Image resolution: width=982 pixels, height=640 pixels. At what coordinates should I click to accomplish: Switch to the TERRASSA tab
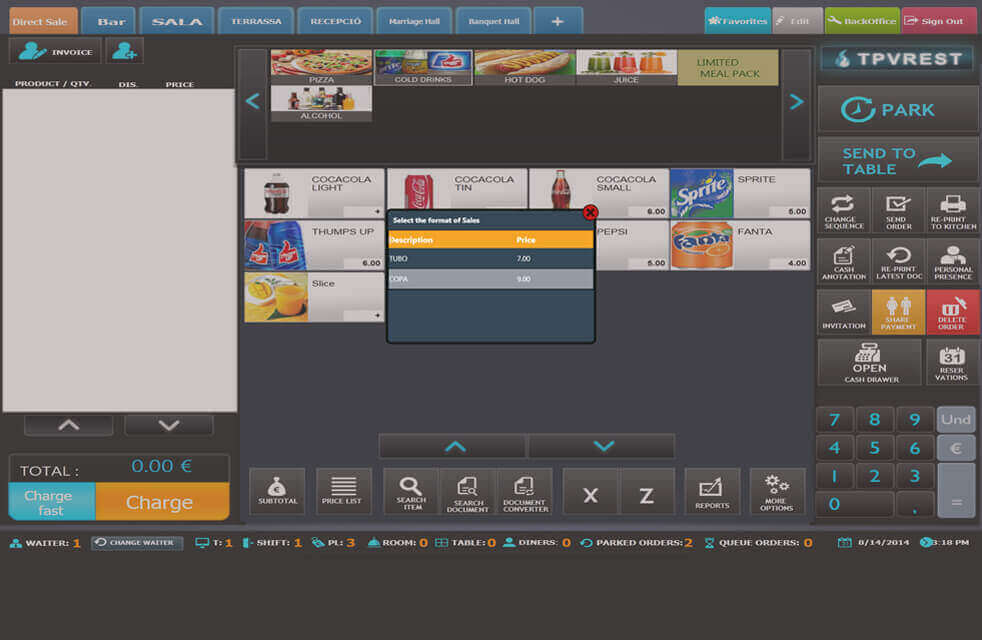pos(256,21)
